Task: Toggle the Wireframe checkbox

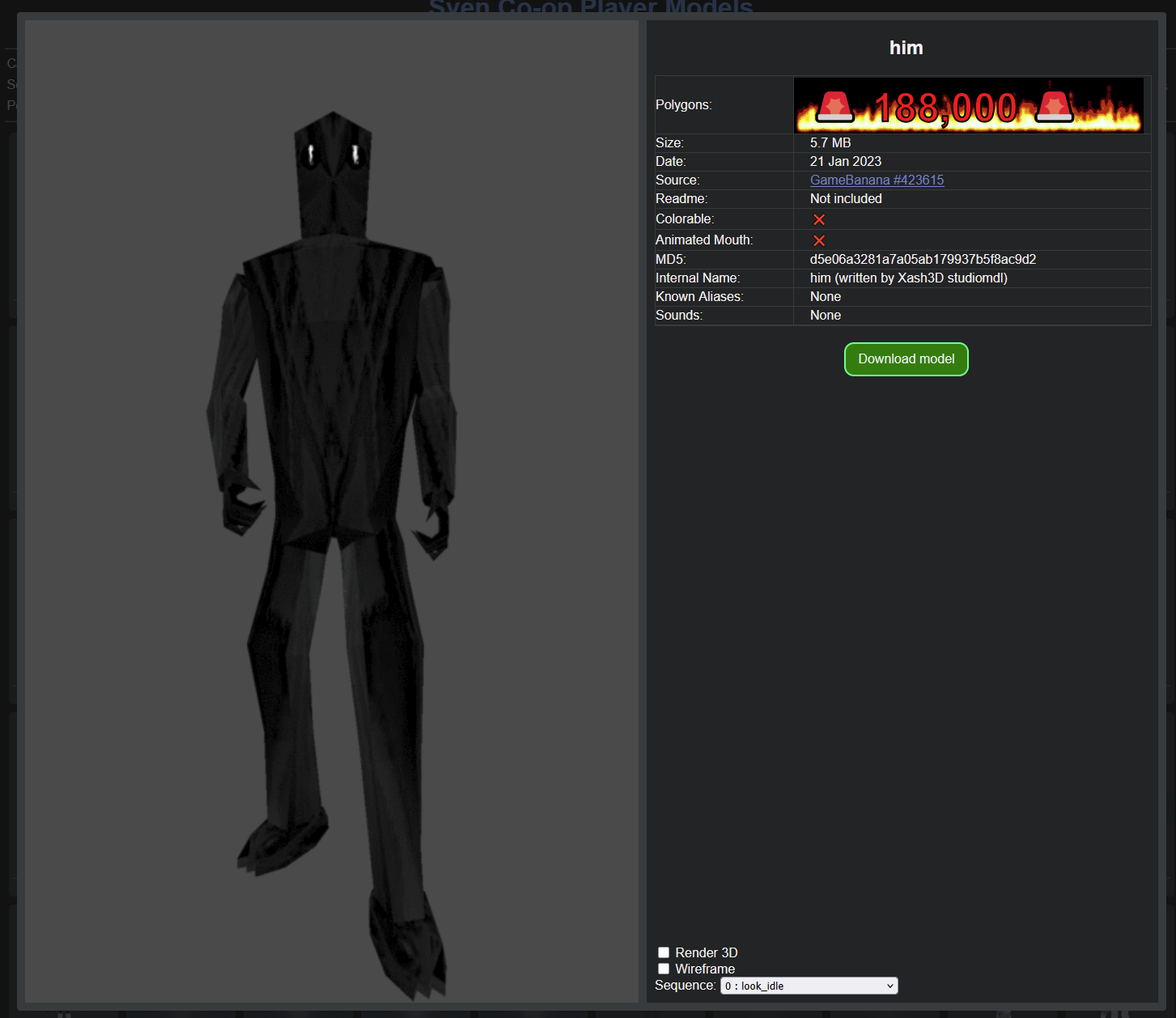Action: tap(664, 969)
